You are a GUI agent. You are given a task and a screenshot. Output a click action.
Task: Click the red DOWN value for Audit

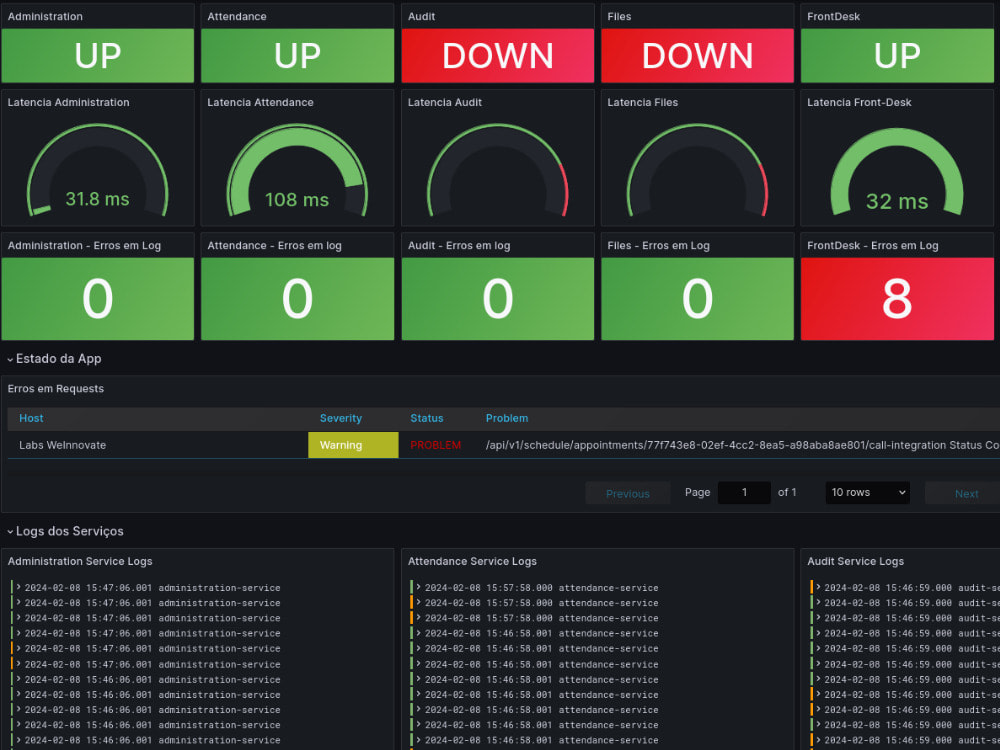point(497,55)
